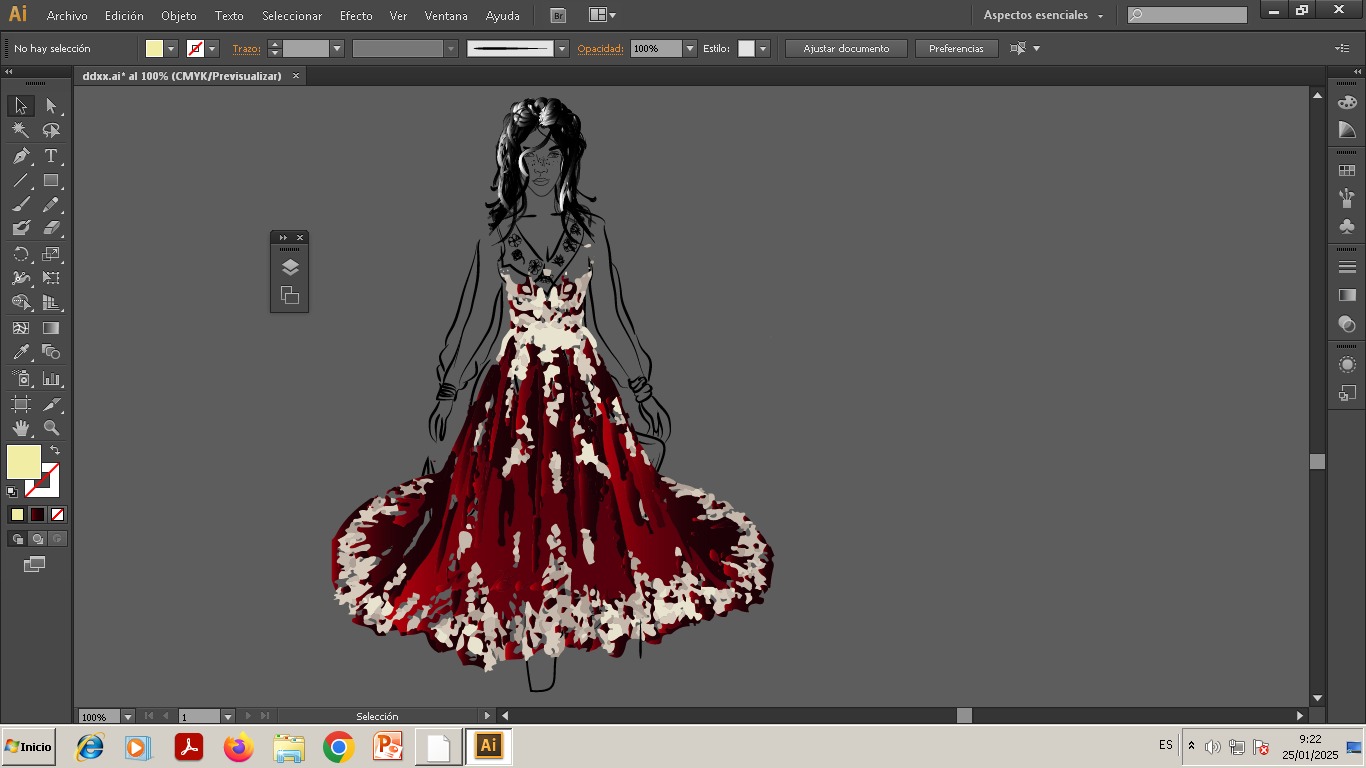Open the Transparency panel
1366x768 pixels.
[1347, 323]
